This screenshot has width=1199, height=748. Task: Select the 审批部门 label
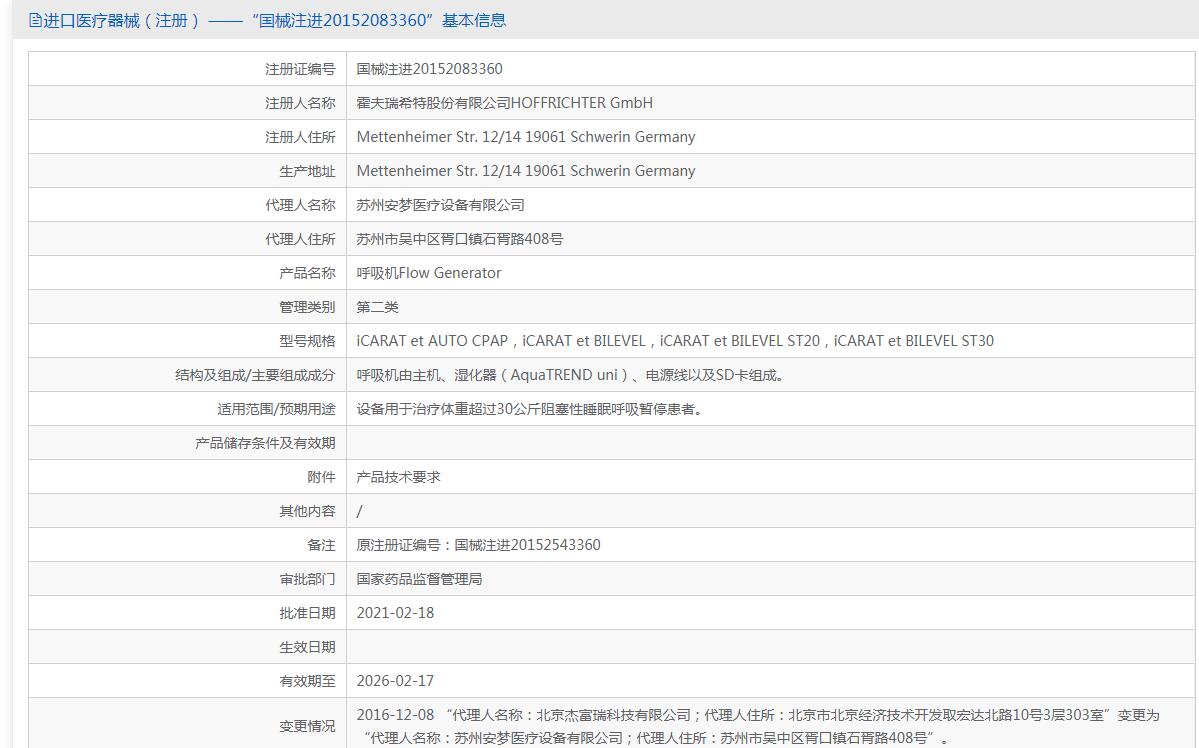pyautogui.click(x=307, y=580)
